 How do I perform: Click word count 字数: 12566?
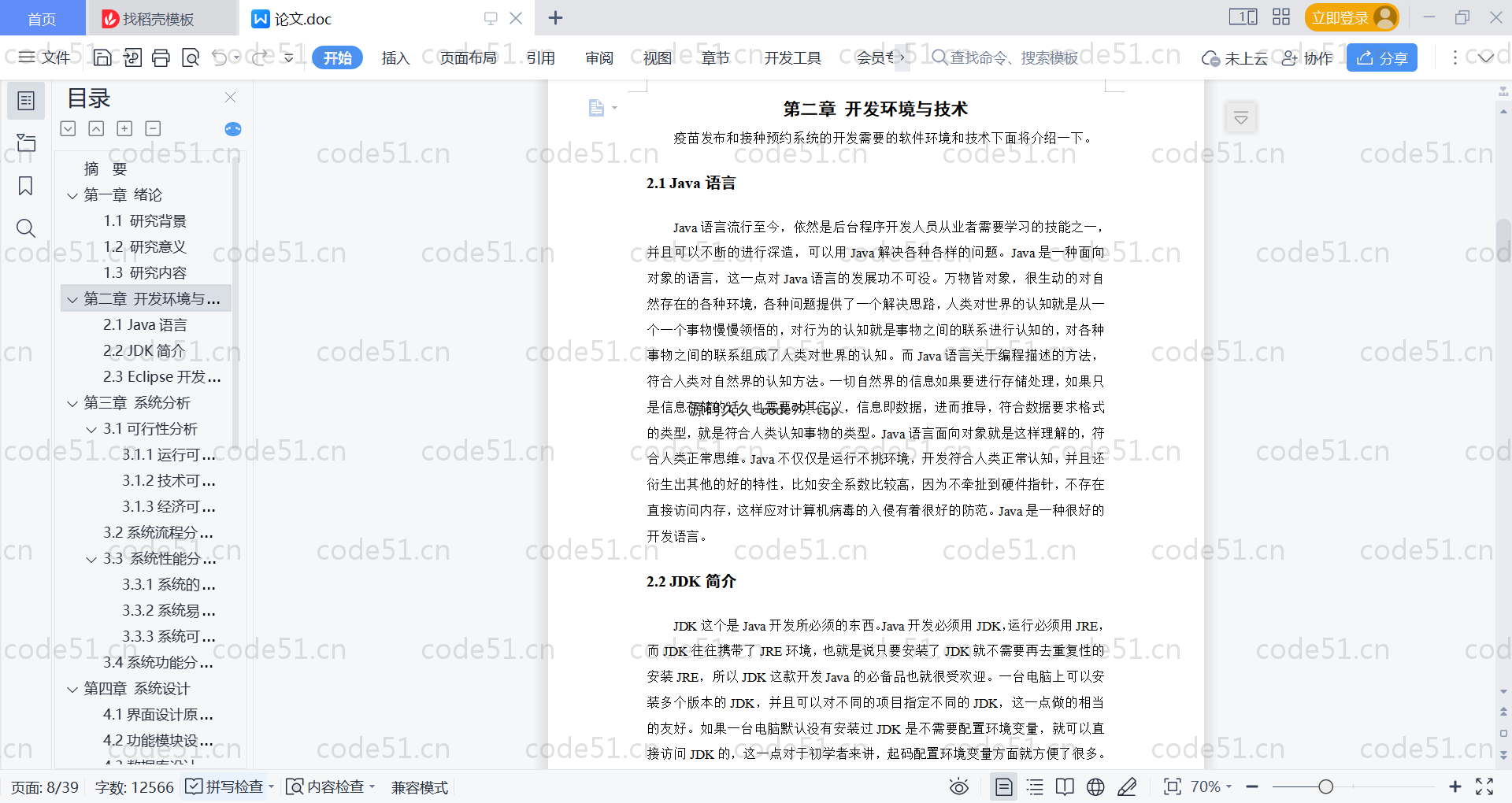[135, 787]
